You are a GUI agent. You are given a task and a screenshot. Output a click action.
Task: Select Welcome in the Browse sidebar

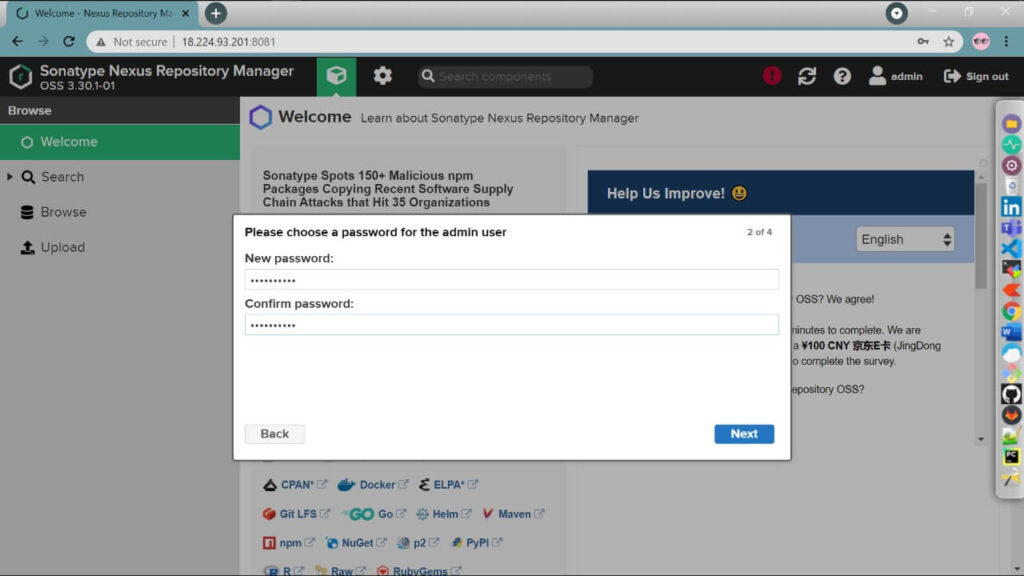coord(120,142)
